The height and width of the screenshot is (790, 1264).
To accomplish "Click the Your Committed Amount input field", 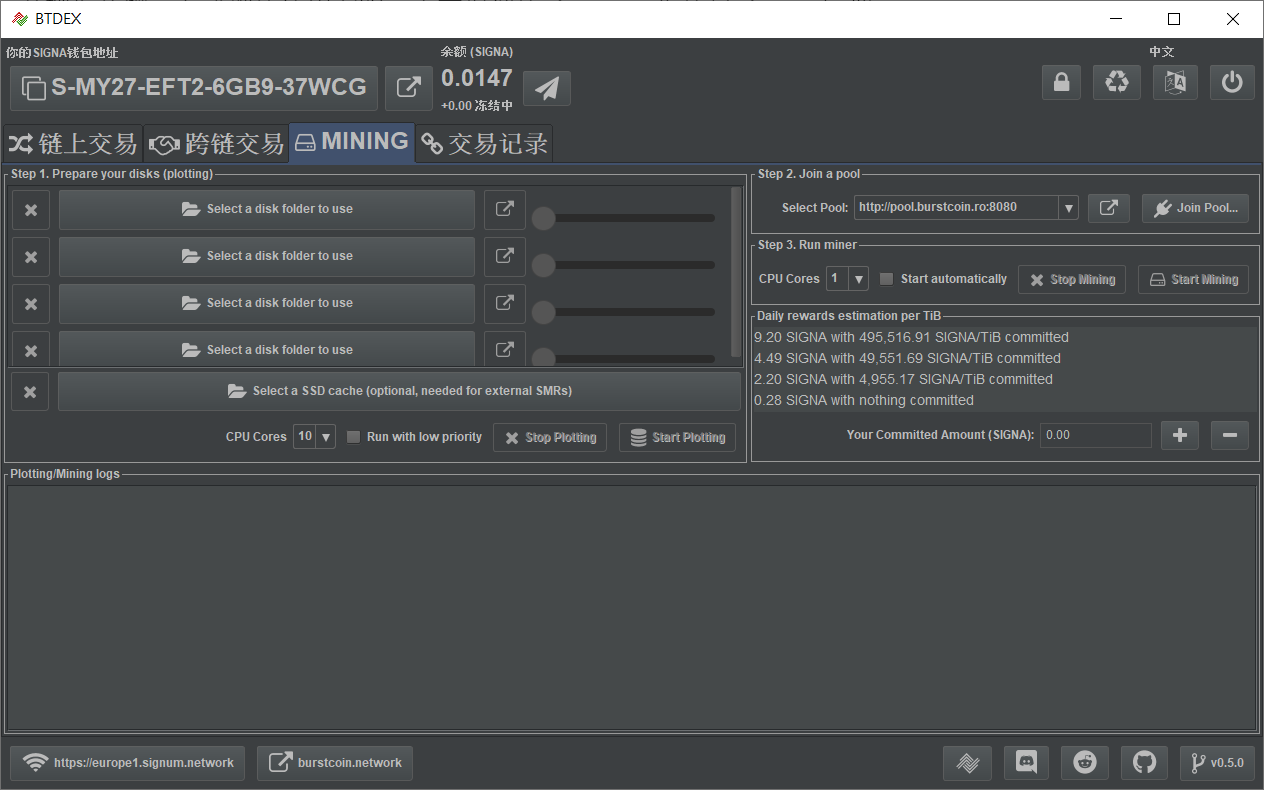I will 1096,435.
